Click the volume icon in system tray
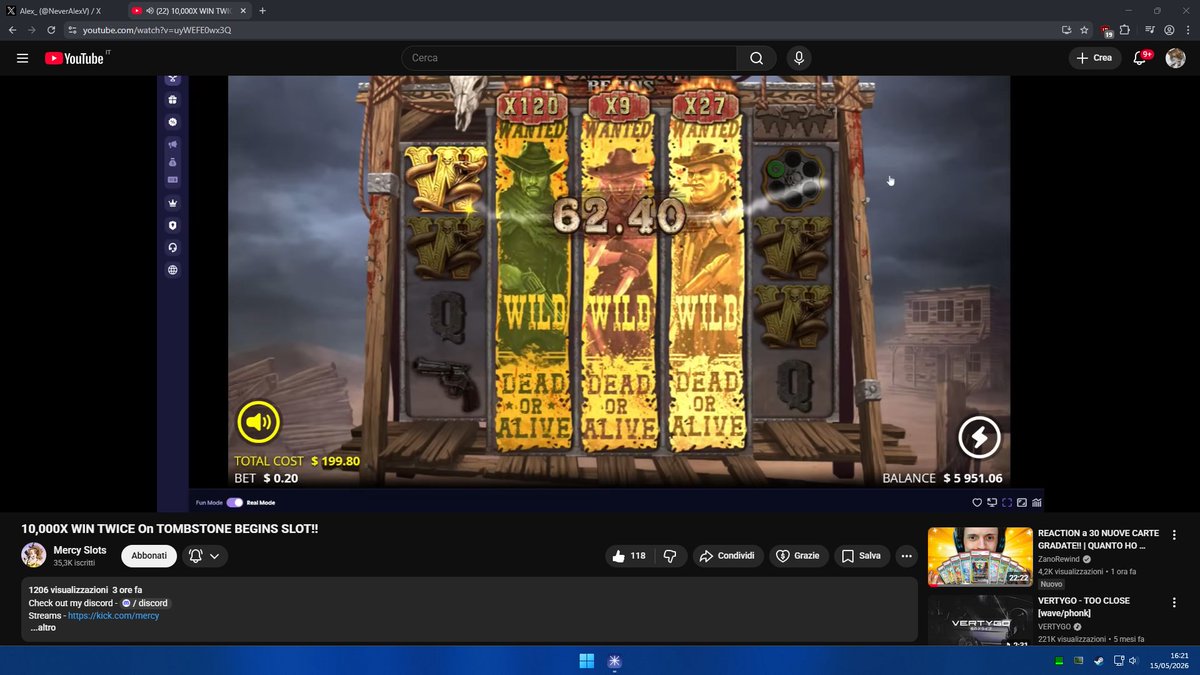The width and height of the screenshot is (1200, 675). point(1136,661)
